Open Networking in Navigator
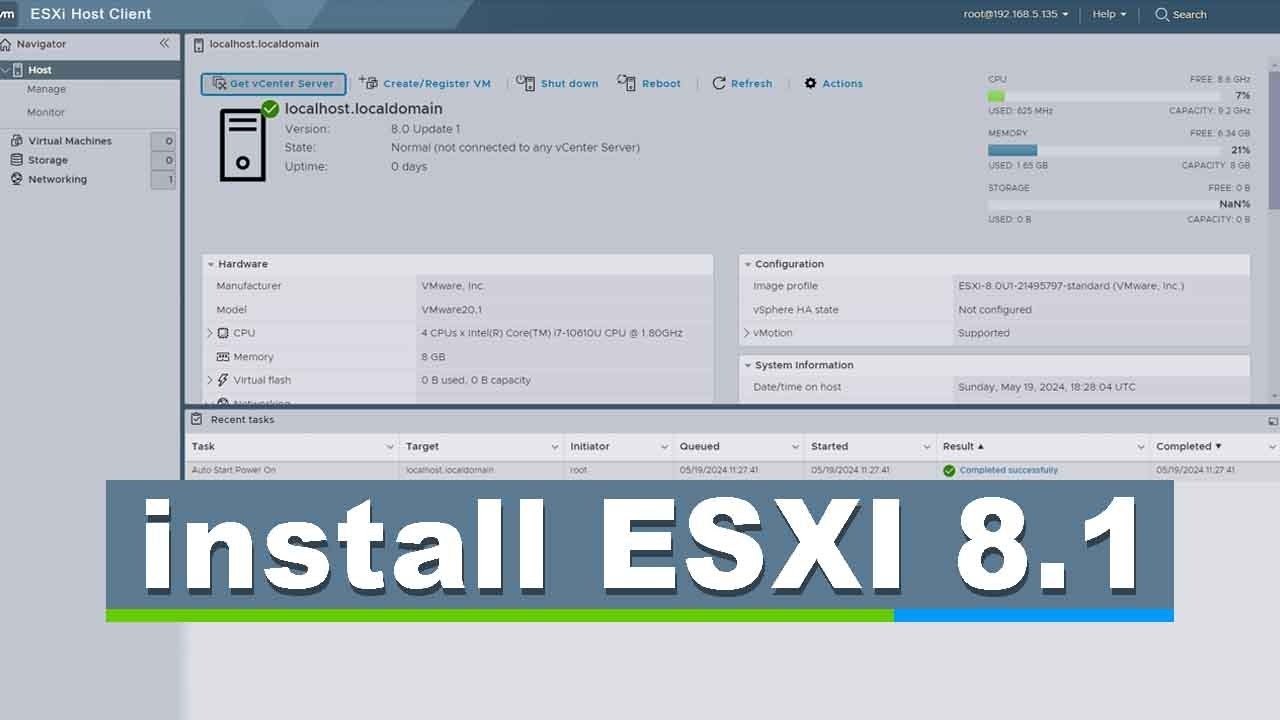The image size is (1280, 720). click(x=58, y=180)
